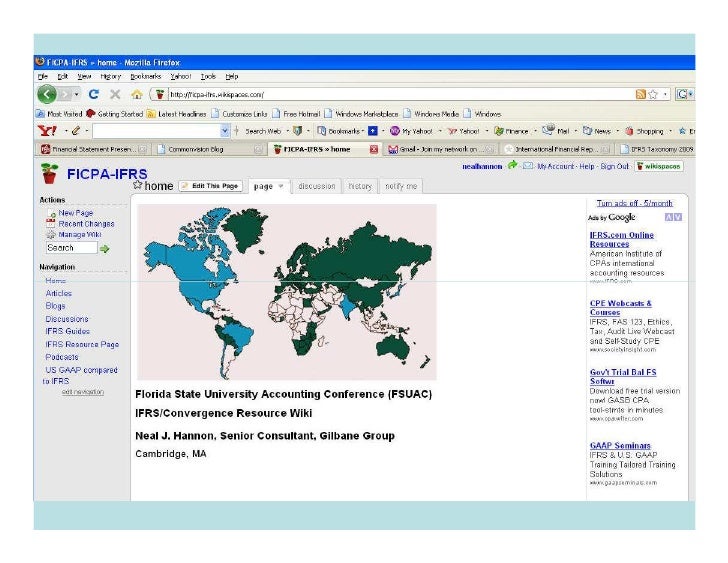Open Mail on the Yahoo toolbar
The width and height of the screenshot is (728, 563).
click(x=556, y=130)
